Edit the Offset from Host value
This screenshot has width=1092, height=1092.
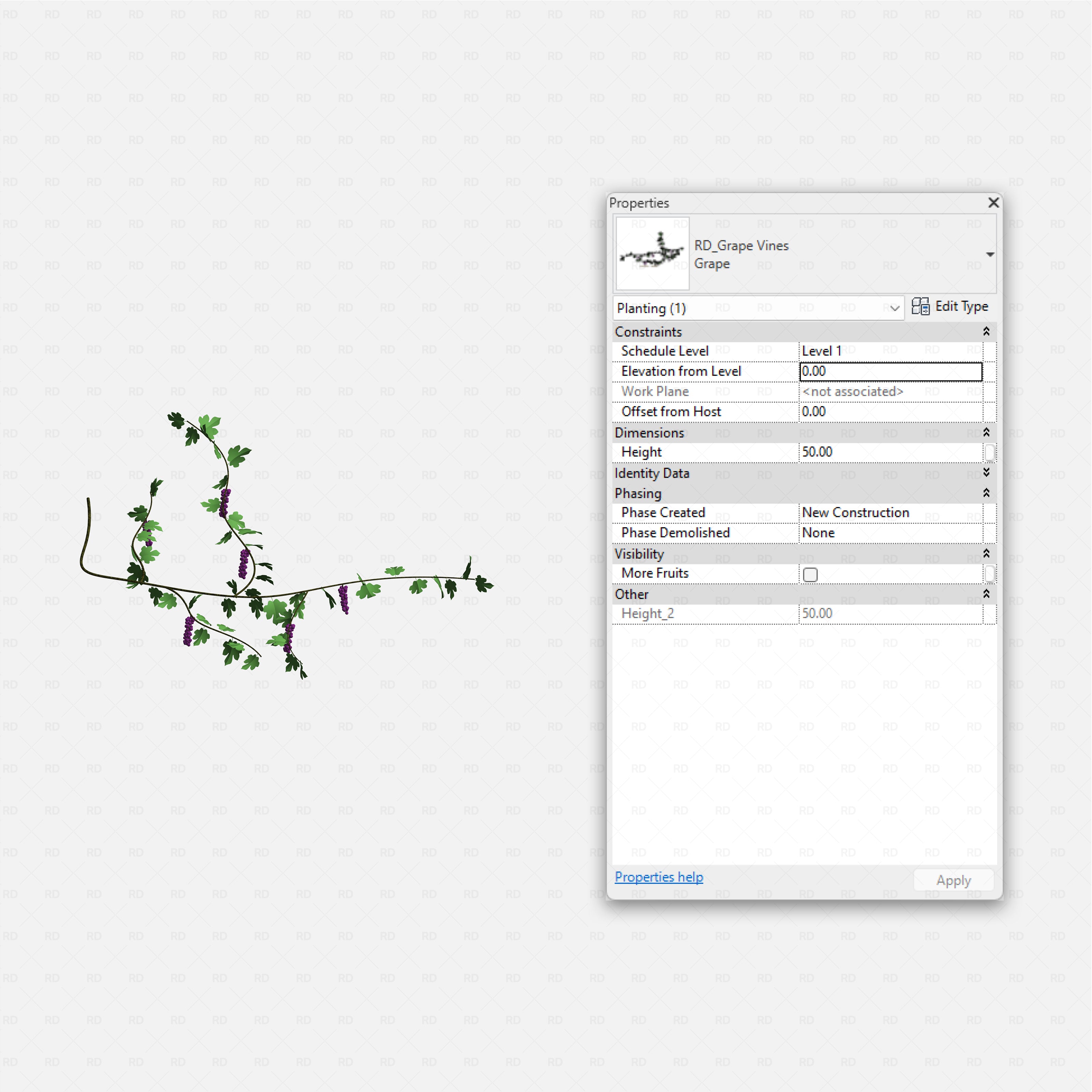(x=882, y=412)
